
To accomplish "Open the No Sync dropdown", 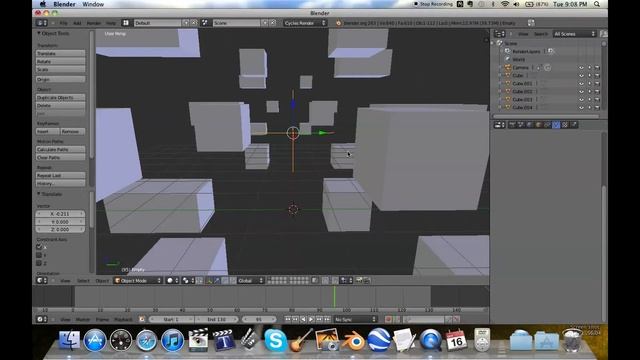I will point(355,319).
